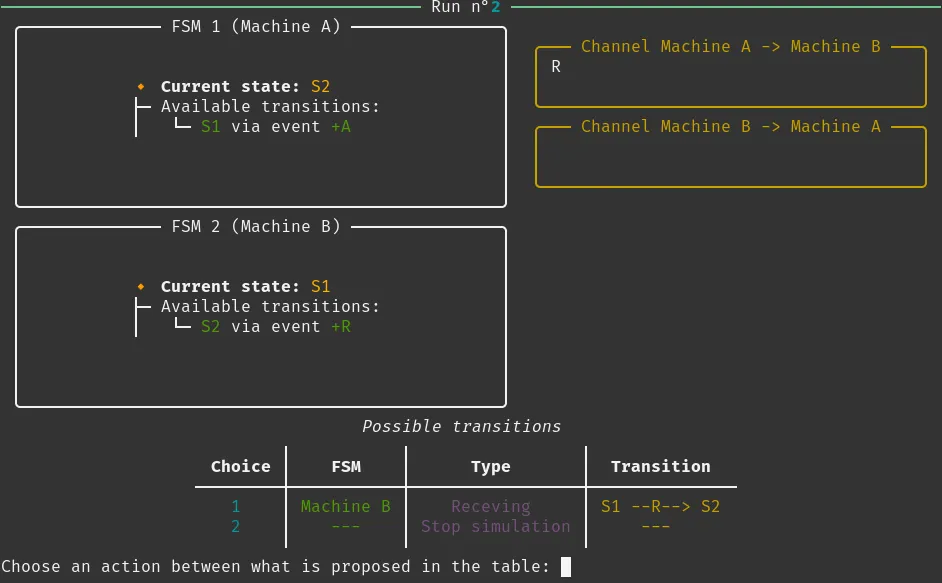Click the Channel Machine B -> Machine A title
This screenshot has height=583, width=942.
coord(731,127)
